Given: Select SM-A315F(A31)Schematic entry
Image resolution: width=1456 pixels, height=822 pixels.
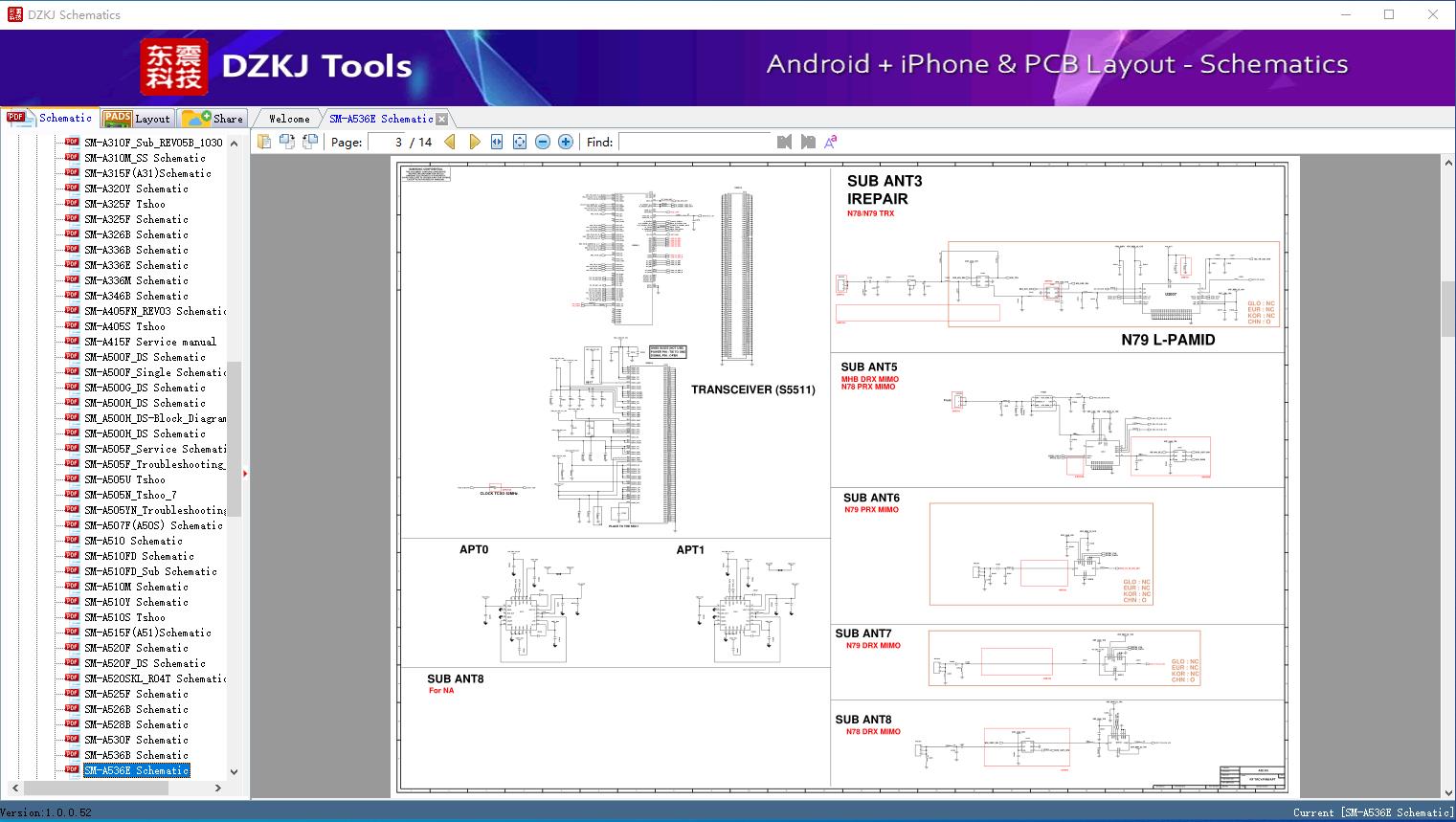Looking at the screenshot, I should pyautogui.click(x=147, y=173).
